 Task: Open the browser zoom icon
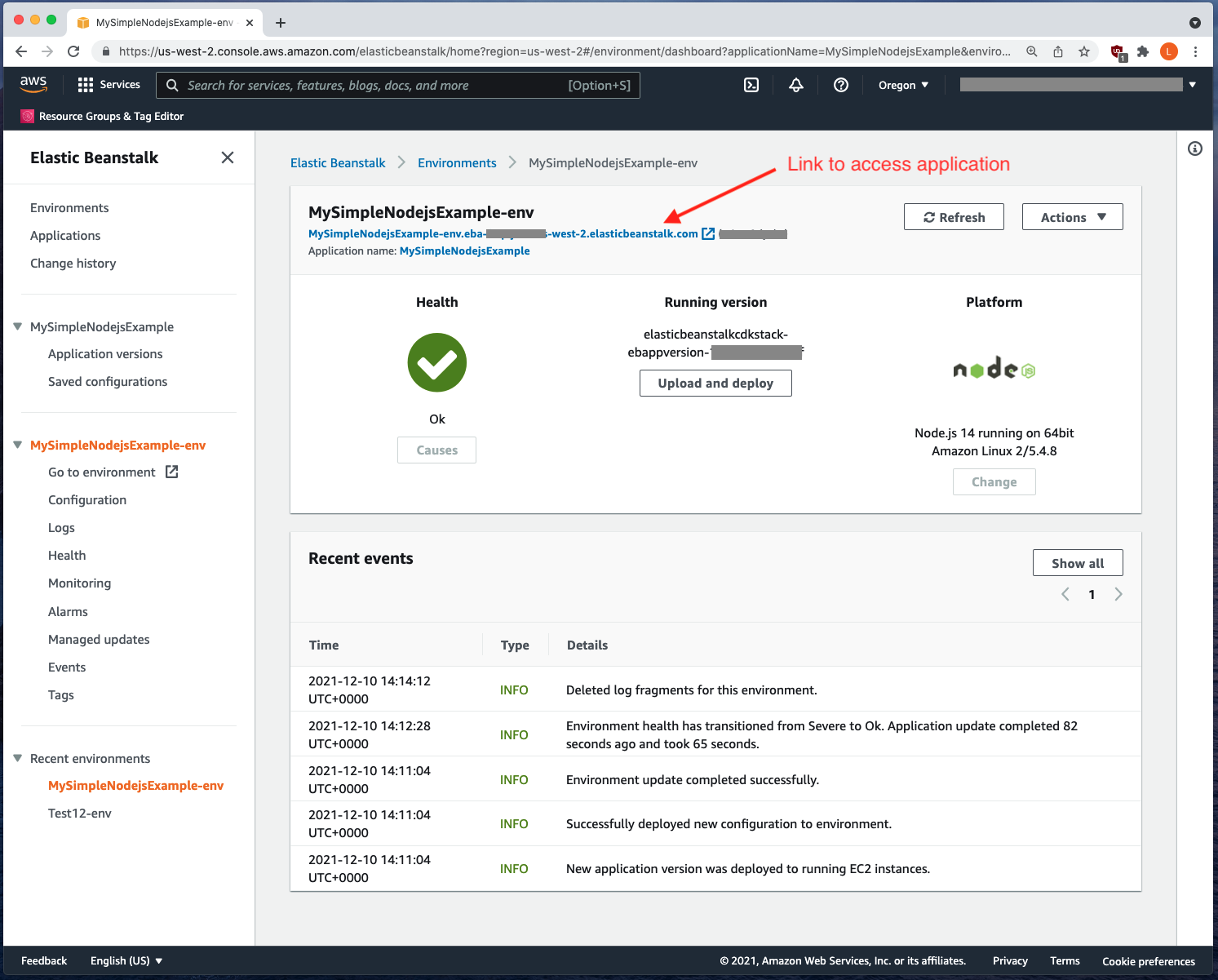(1032, 51)
